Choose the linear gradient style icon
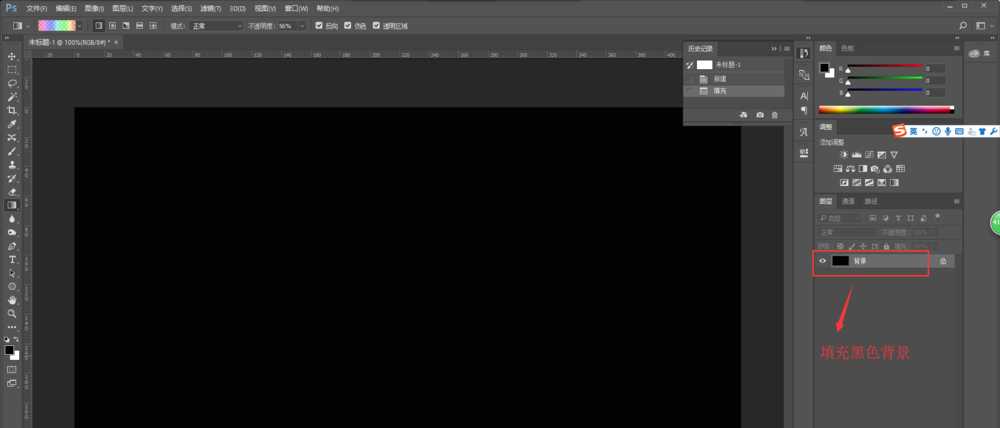This screenshot has height=428, width=1000. click(99, 26)
